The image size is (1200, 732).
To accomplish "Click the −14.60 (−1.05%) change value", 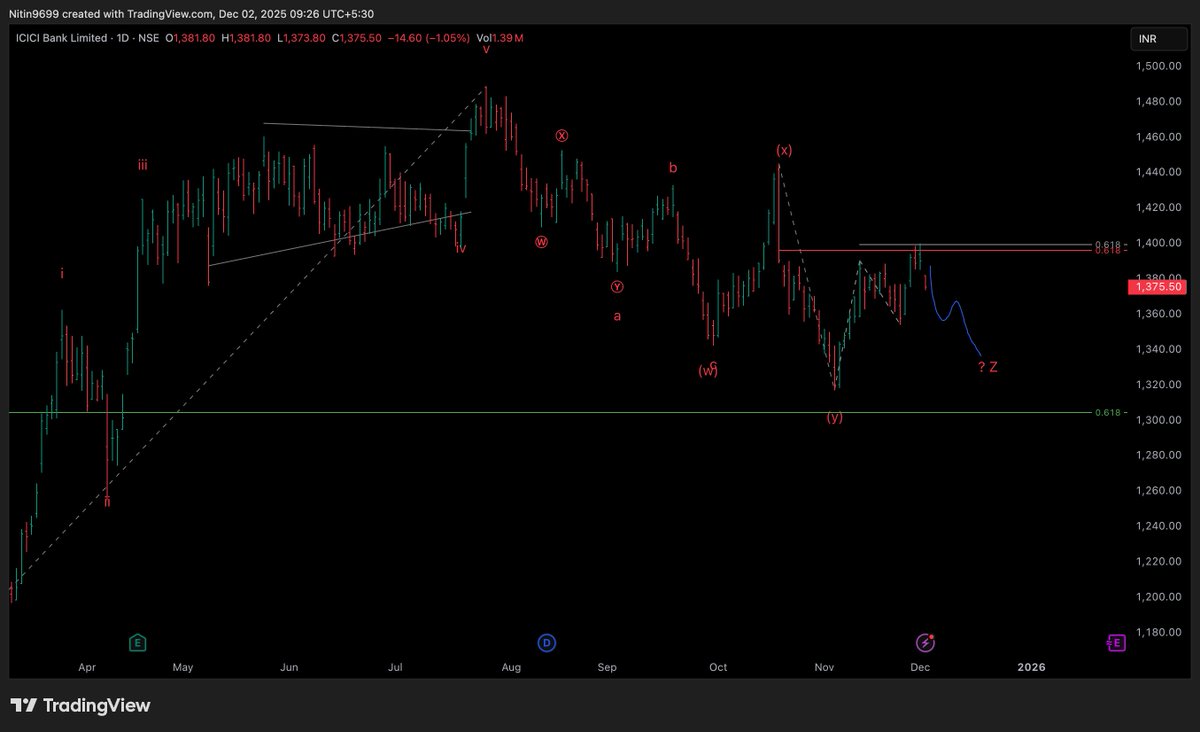I will pos(428,38).
